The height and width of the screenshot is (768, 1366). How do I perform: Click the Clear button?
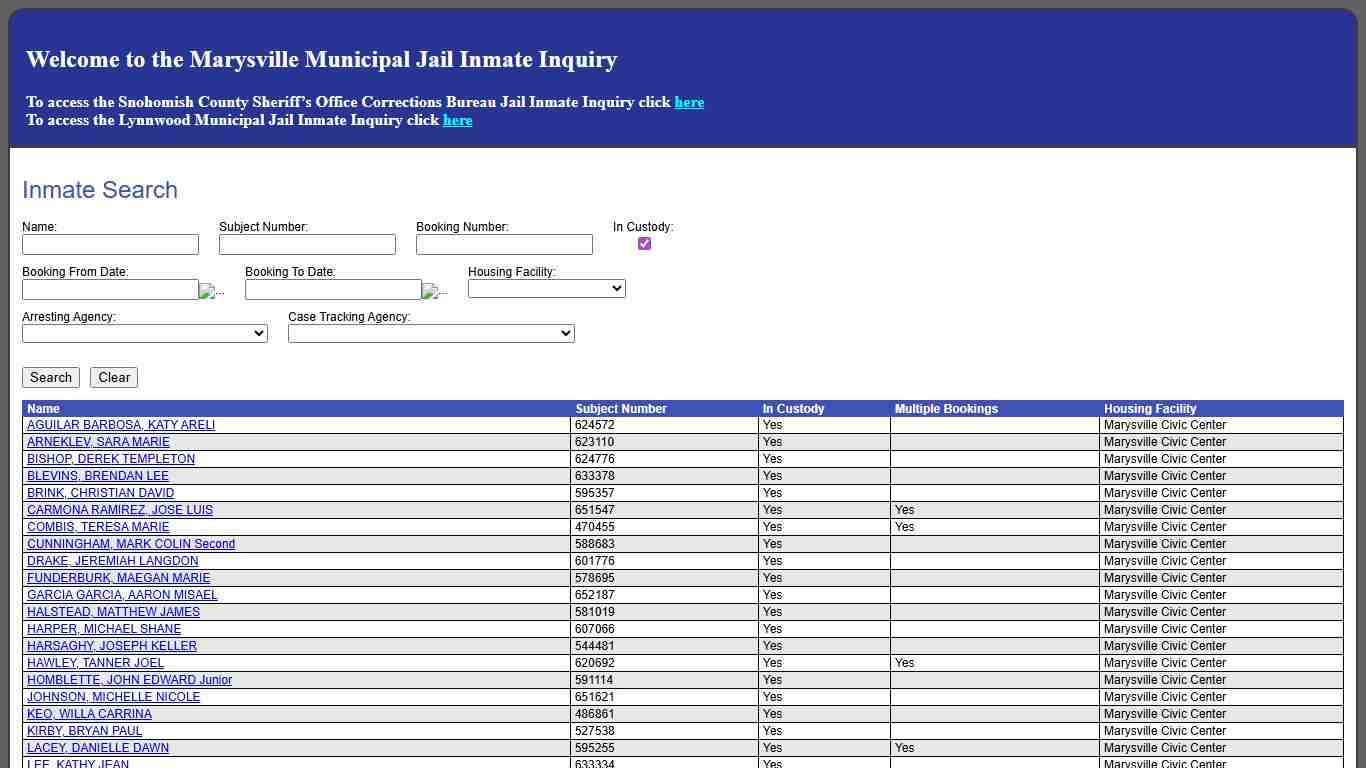[x=113, y=377]
